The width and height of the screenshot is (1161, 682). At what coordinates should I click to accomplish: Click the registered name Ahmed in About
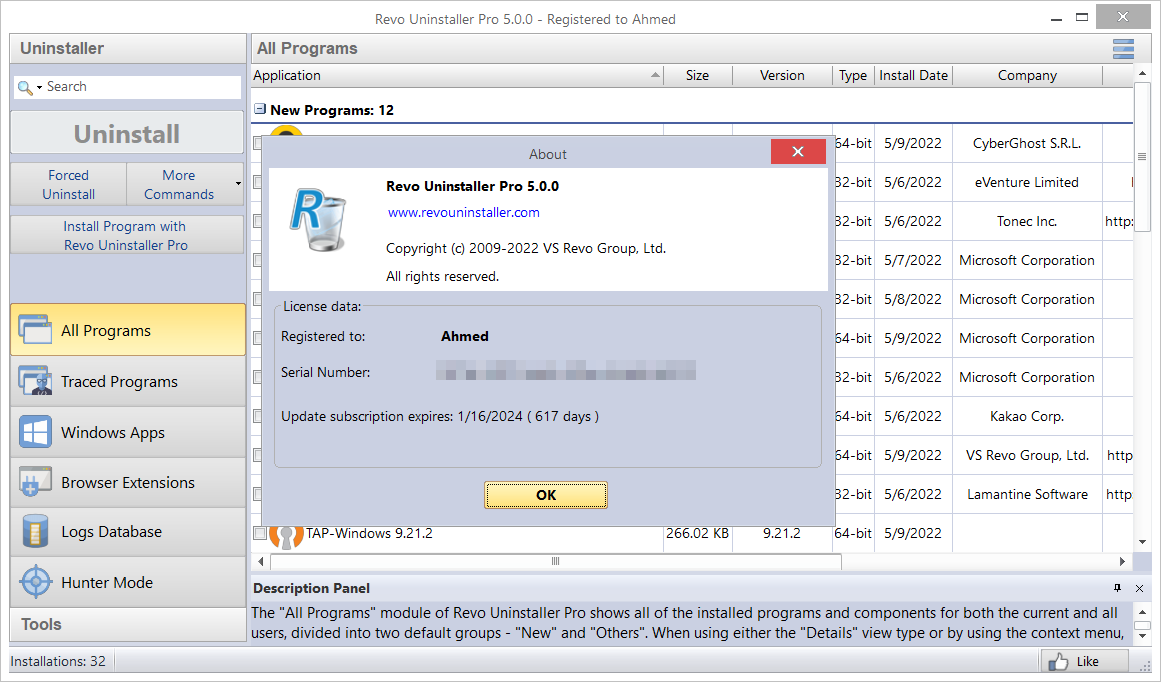pyautogui.click(x=465, y=336)
